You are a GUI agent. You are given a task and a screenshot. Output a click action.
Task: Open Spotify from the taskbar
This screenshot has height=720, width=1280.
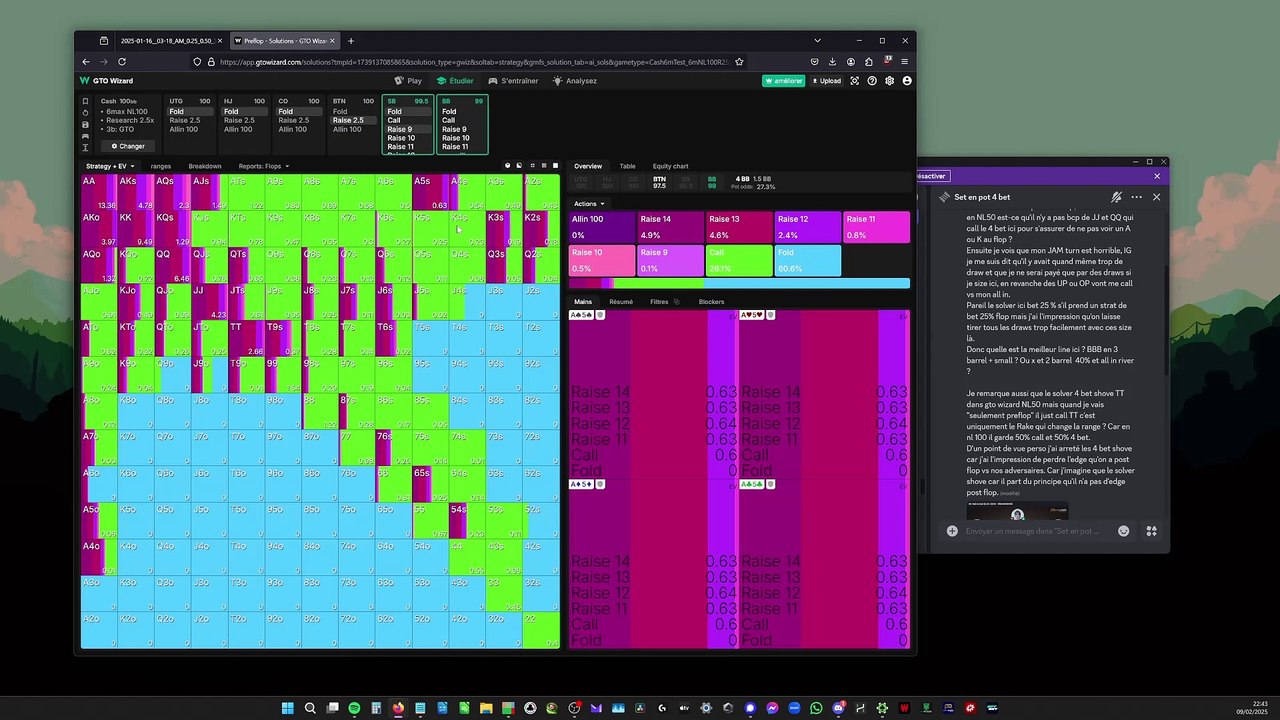(354, 708)
